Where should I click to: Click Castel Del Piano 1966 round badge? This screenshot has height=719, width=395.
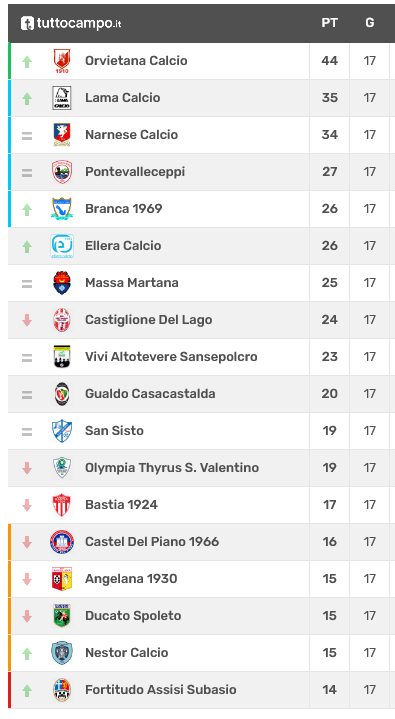(x=61, y=542)
